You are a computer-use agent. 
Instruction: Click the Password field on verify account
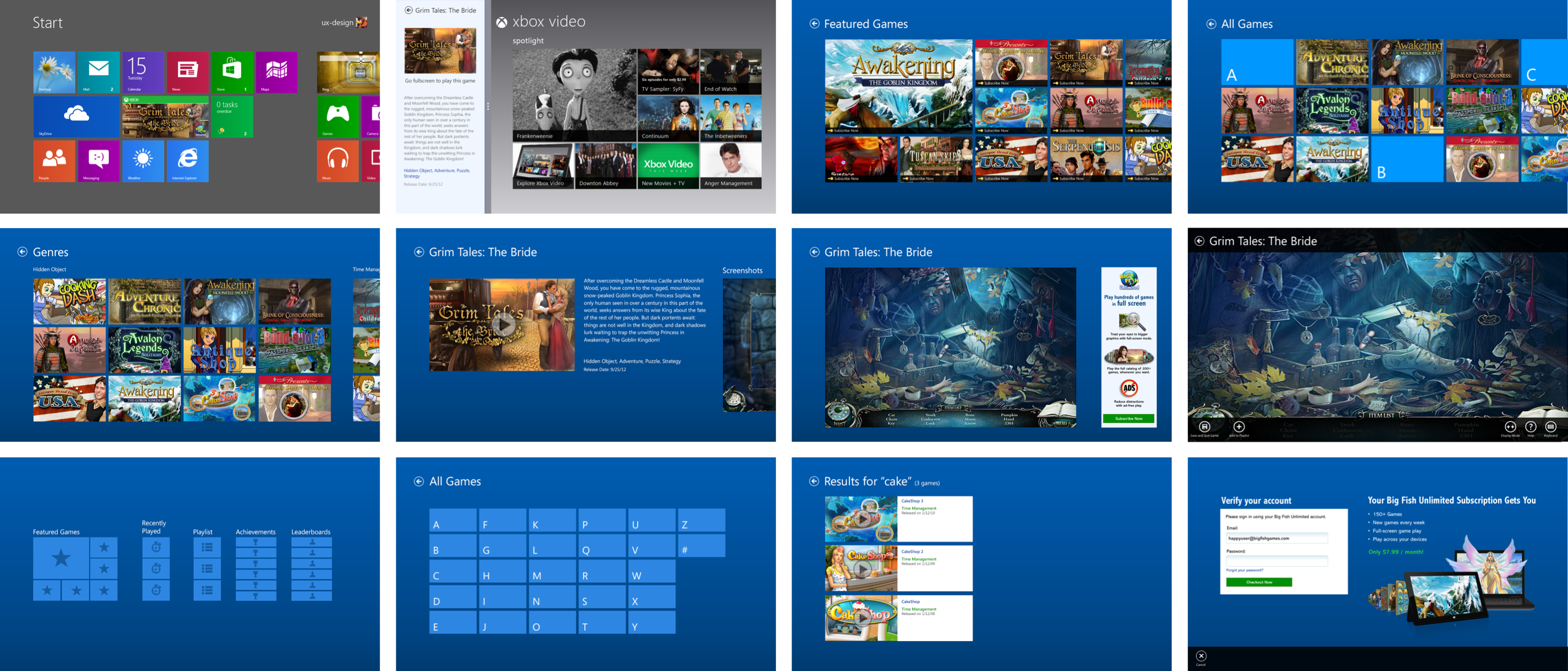[x=1276, y=561]
